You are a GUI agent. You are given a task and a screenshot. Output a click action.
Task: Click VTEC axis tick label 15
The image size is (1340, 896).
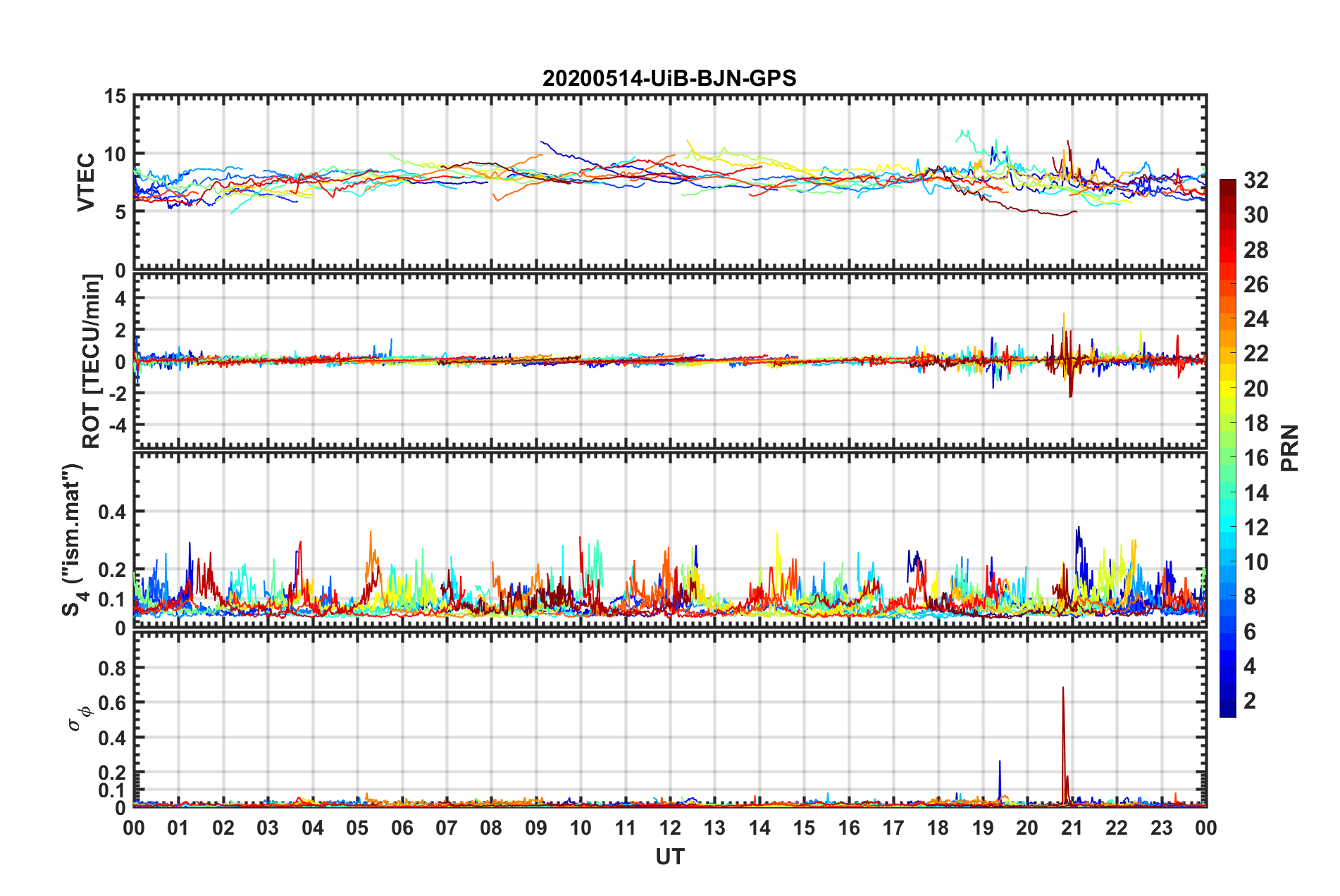pos(115,96)
